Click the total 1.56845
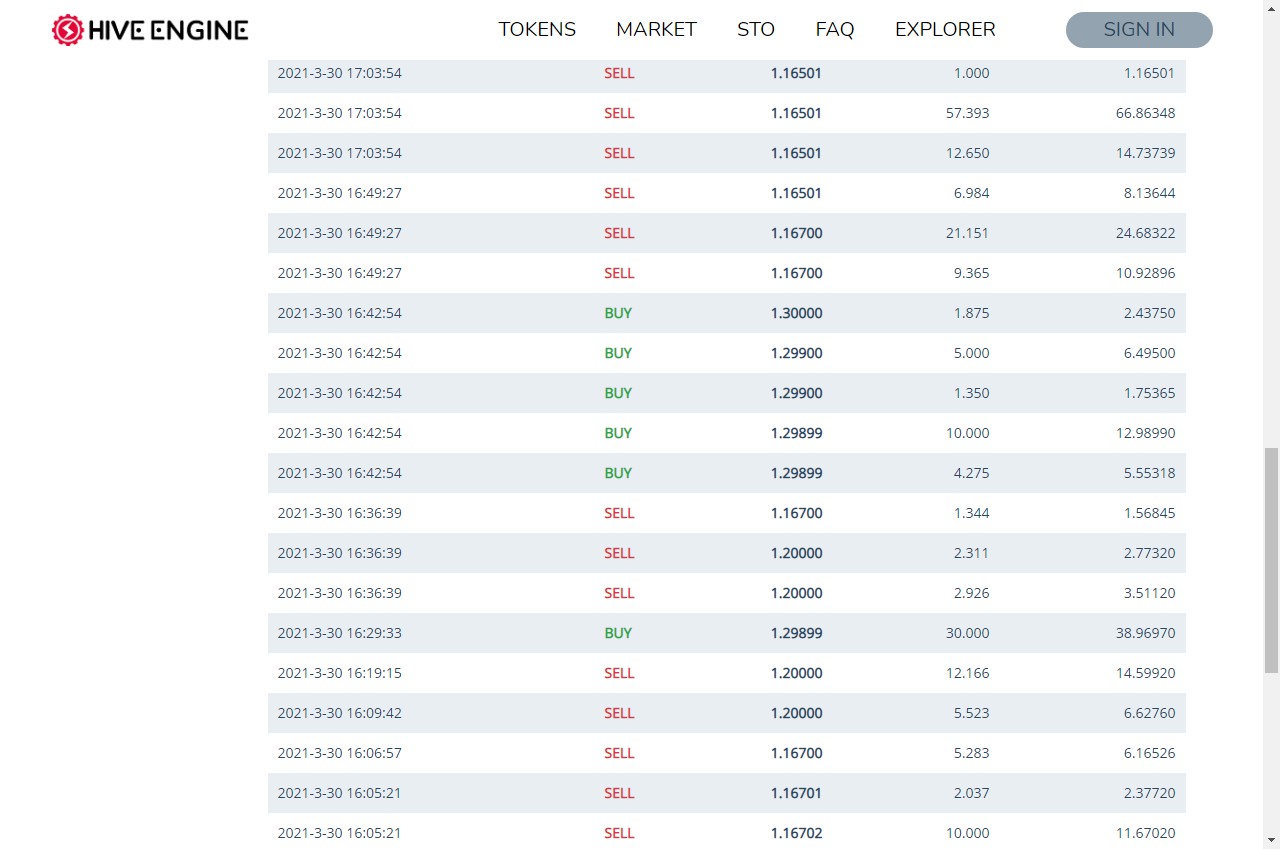Viewport: 1280px width, 849px height. coord(1149,513)
